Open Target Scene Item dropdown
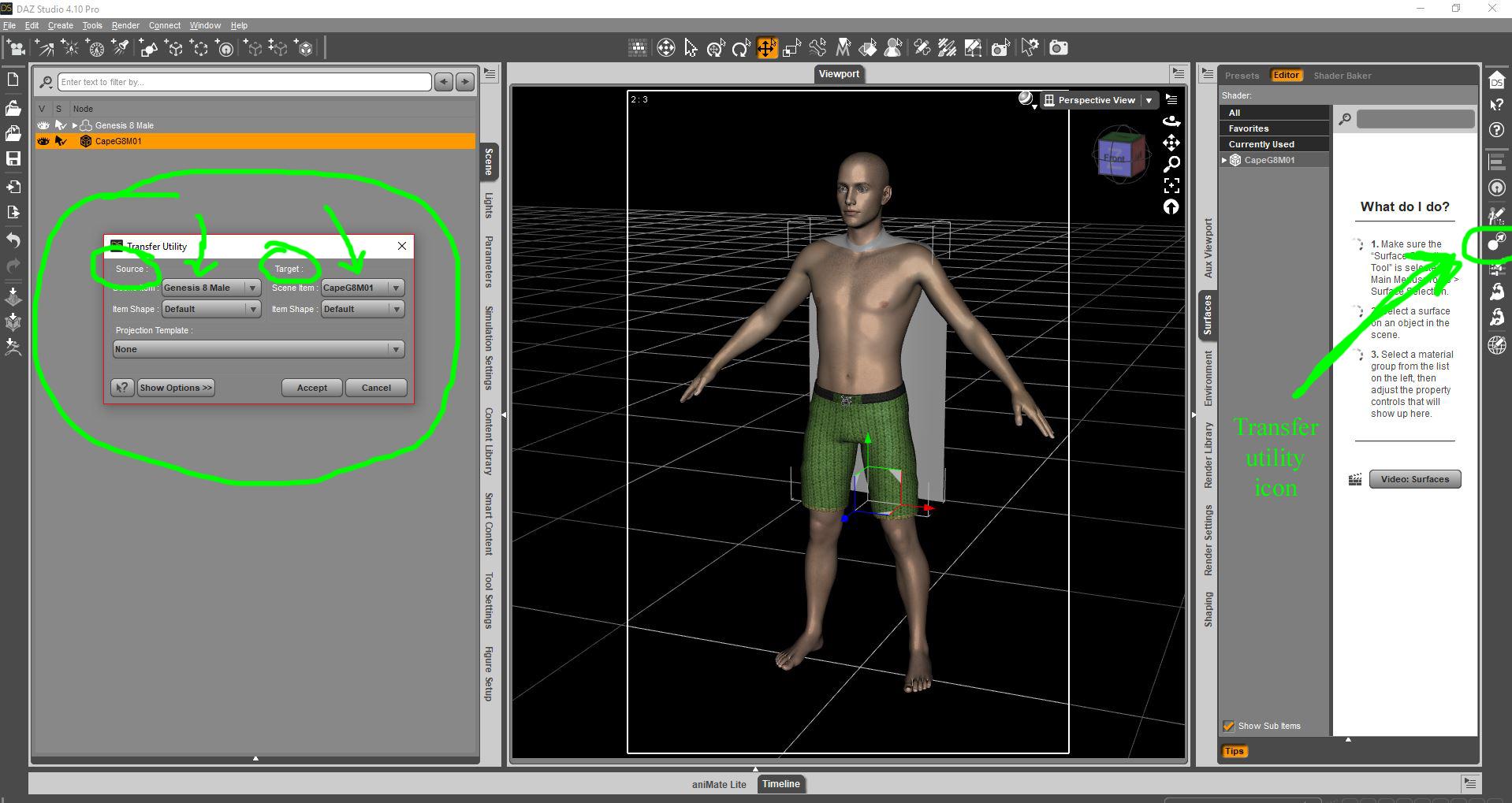This screenshot has width=1512, height=803. [x=363, y=288]
